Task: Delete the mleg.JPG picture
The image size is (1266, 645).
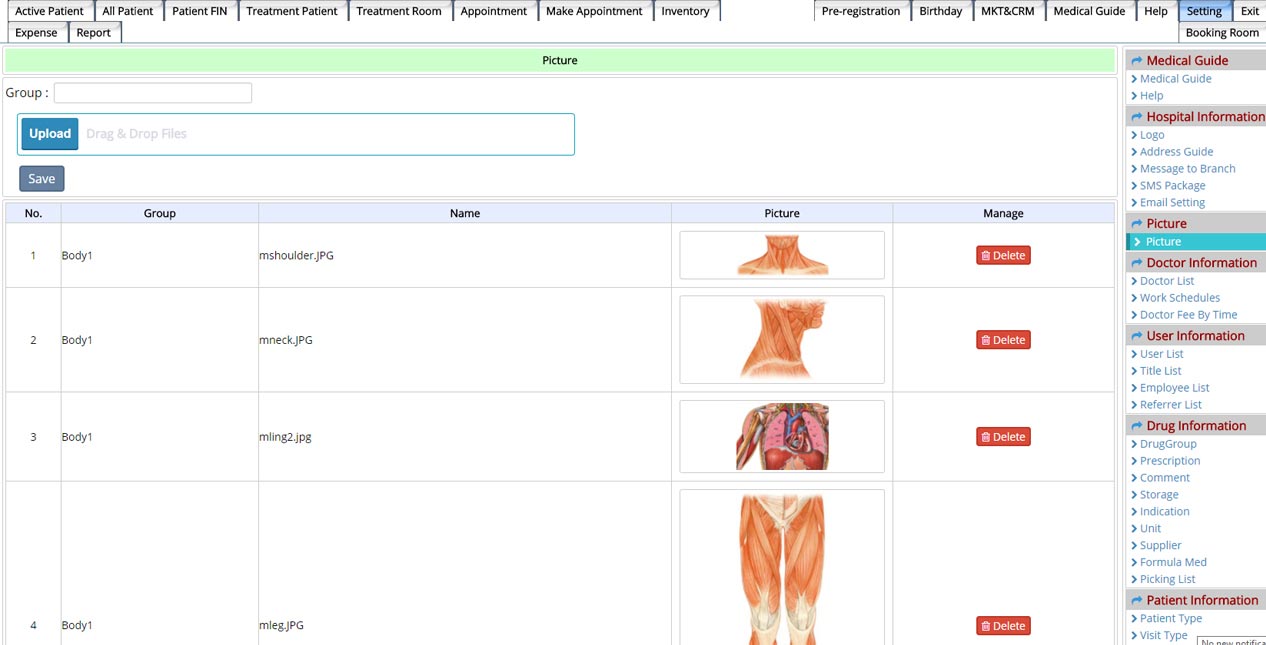Action: (x=1003, y=626)
